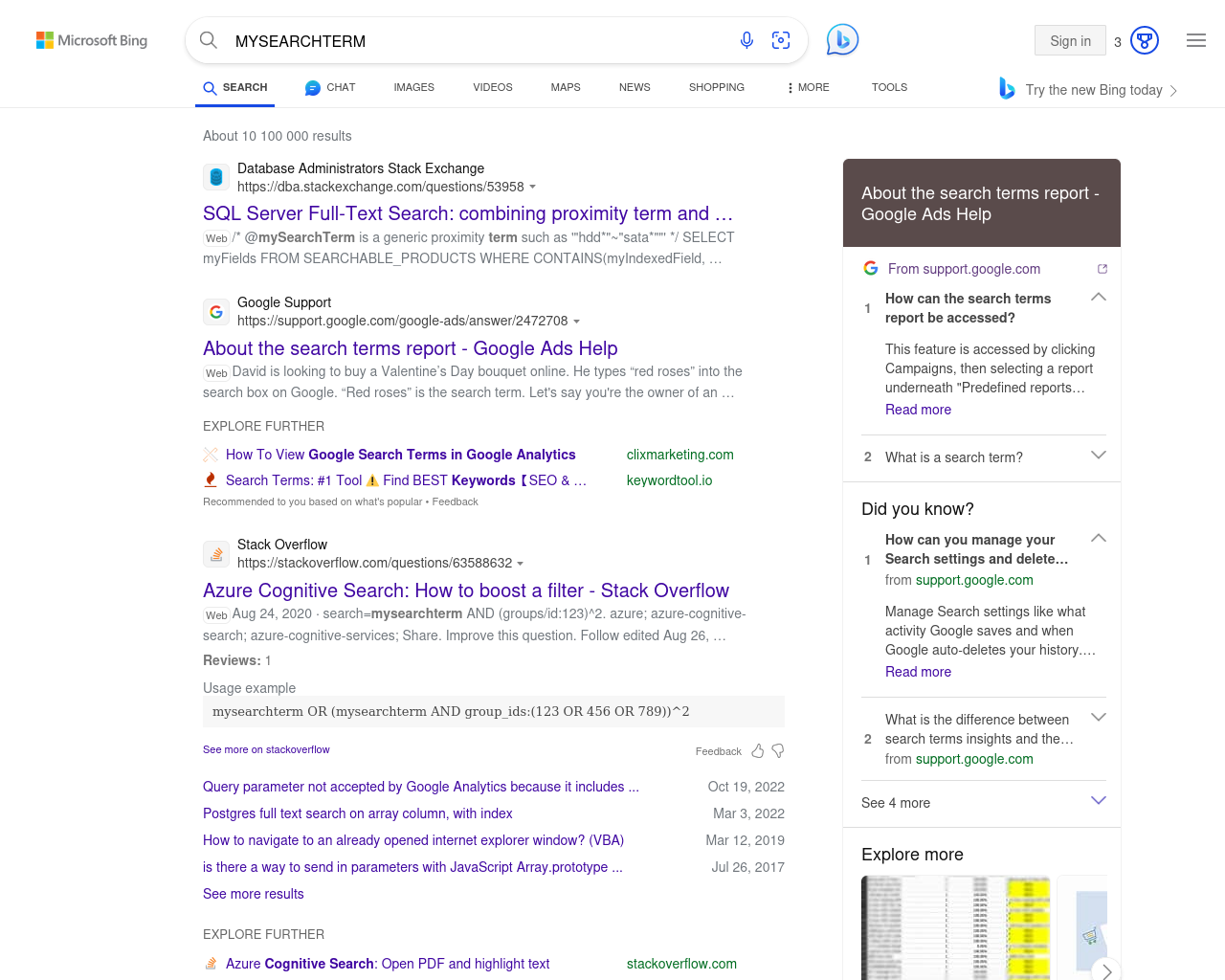Expand 'What is a search term?' question
The image size is (1225, 980).
(1099, 456)
